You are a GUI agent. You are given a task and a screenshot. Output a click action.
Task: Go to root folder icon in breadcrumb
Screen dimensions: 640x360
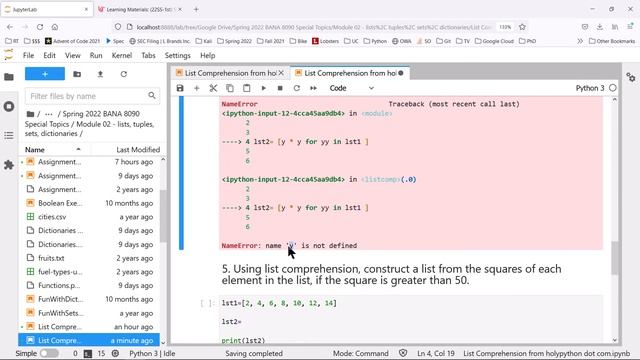(30, 114)
